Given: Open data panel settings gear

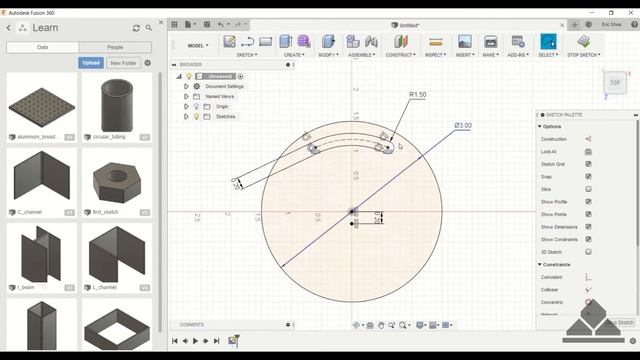Looking at the screenshot, I should click(x=148, y=63).
